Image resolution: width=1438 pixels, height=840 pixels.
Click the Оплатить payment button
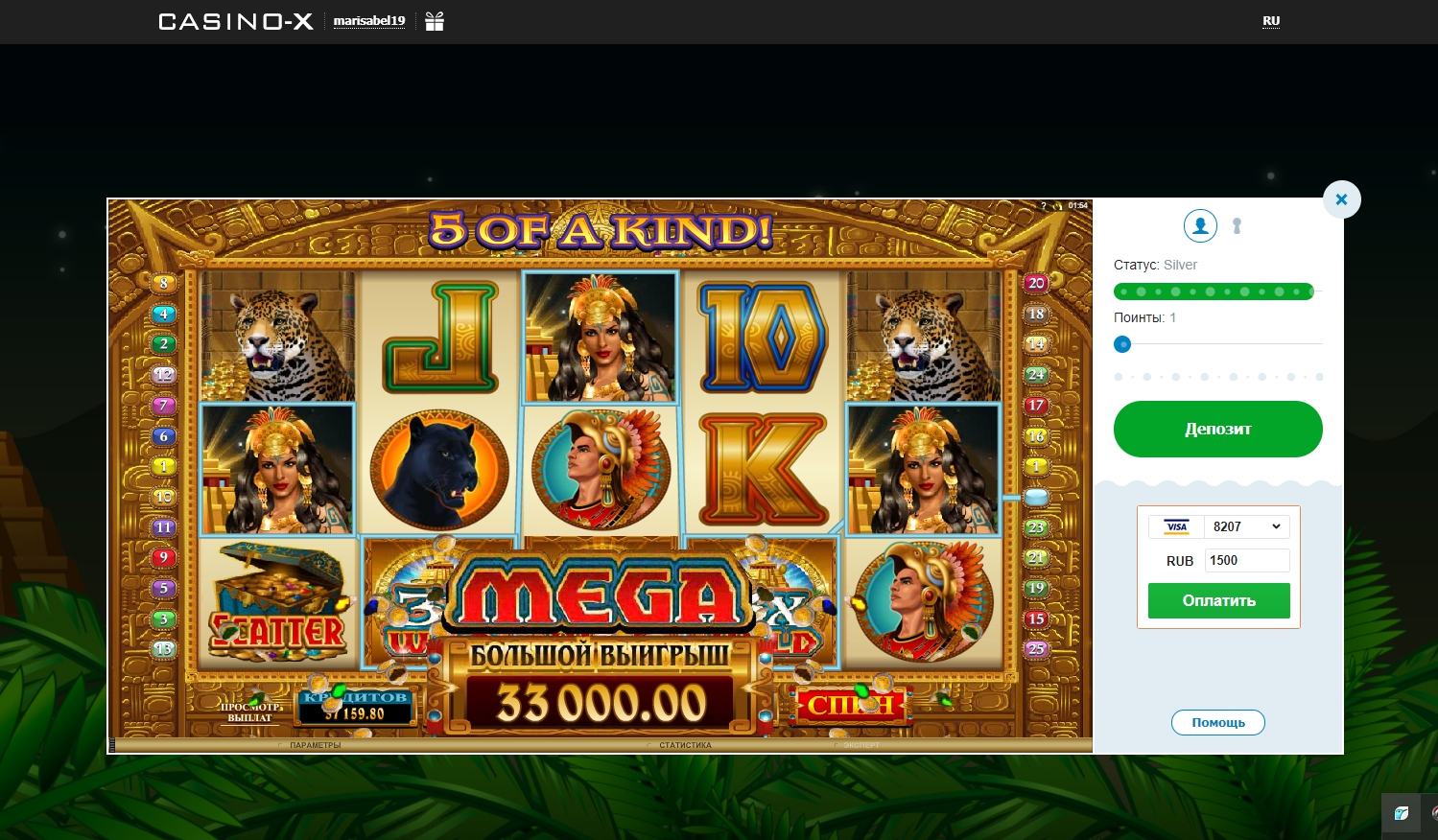(x=1219, y=600)
